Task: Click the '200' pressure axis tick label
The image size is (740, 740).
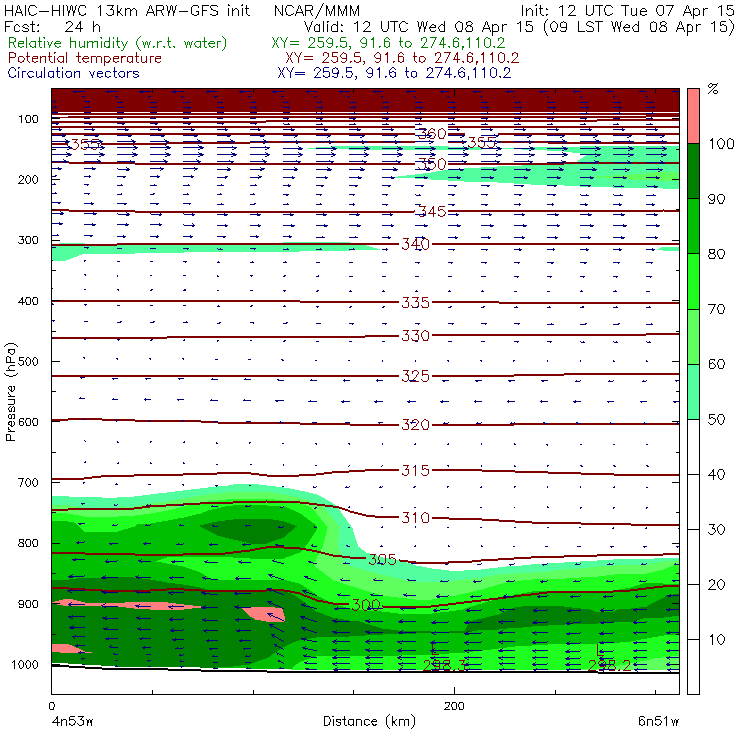Action: [x=28, y=179]
